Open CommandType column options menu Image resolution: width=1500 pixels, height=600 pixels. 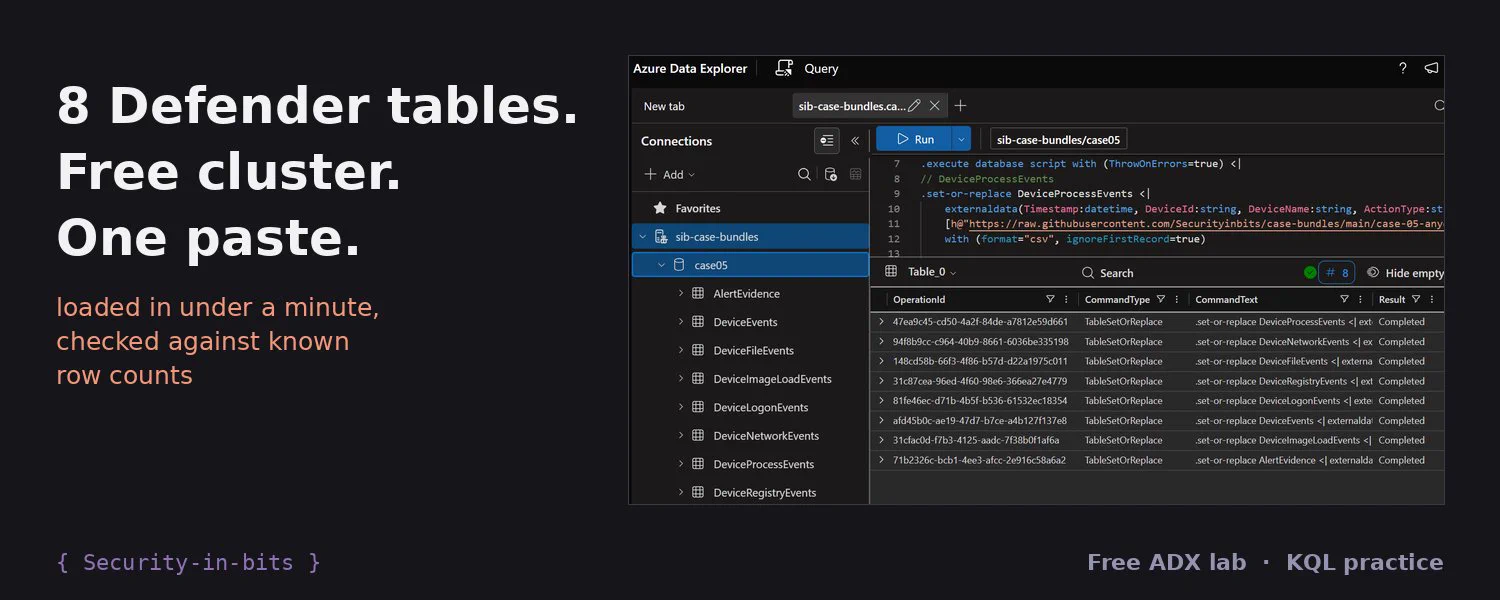point(1175,299)
